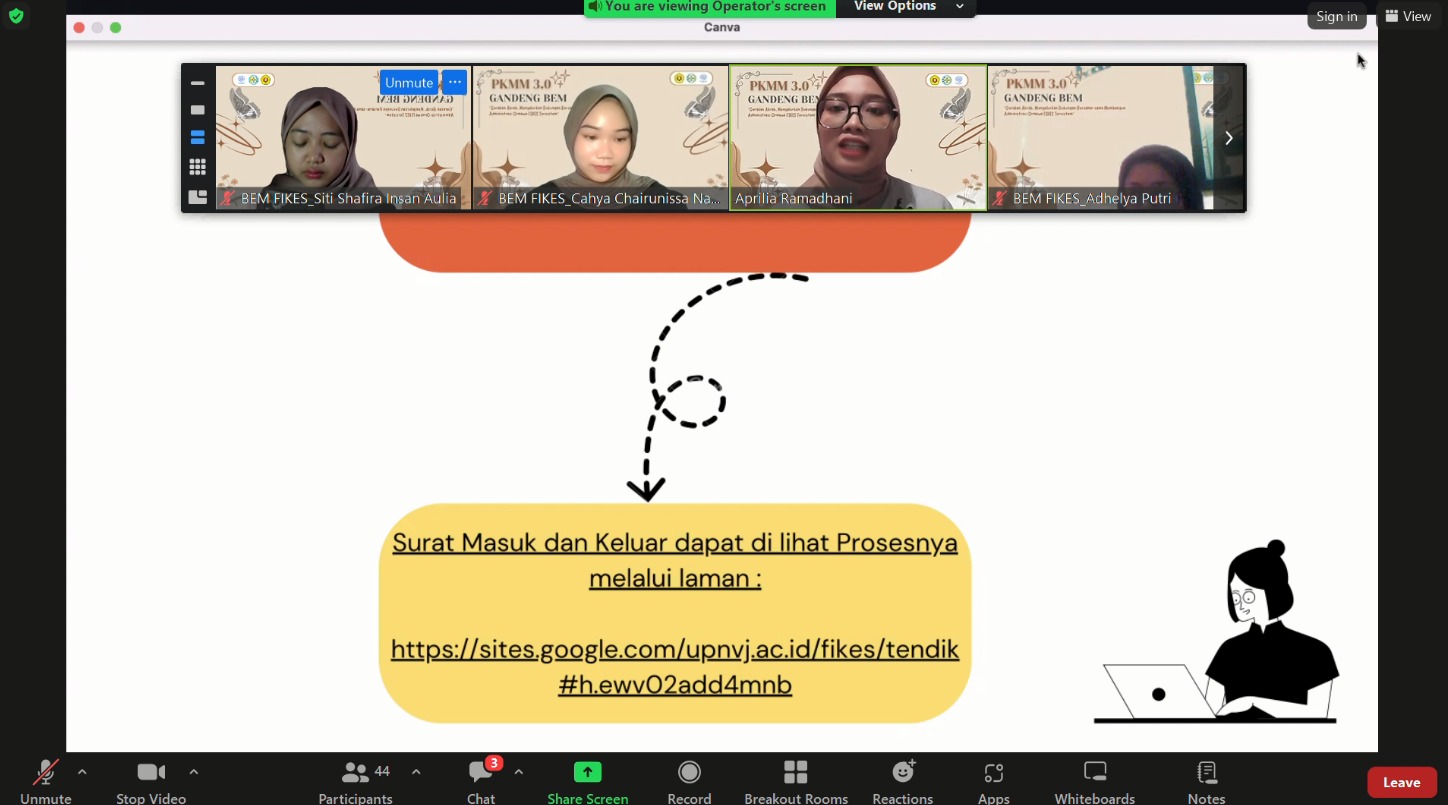Open the Reactions menu

pos(903,773)
